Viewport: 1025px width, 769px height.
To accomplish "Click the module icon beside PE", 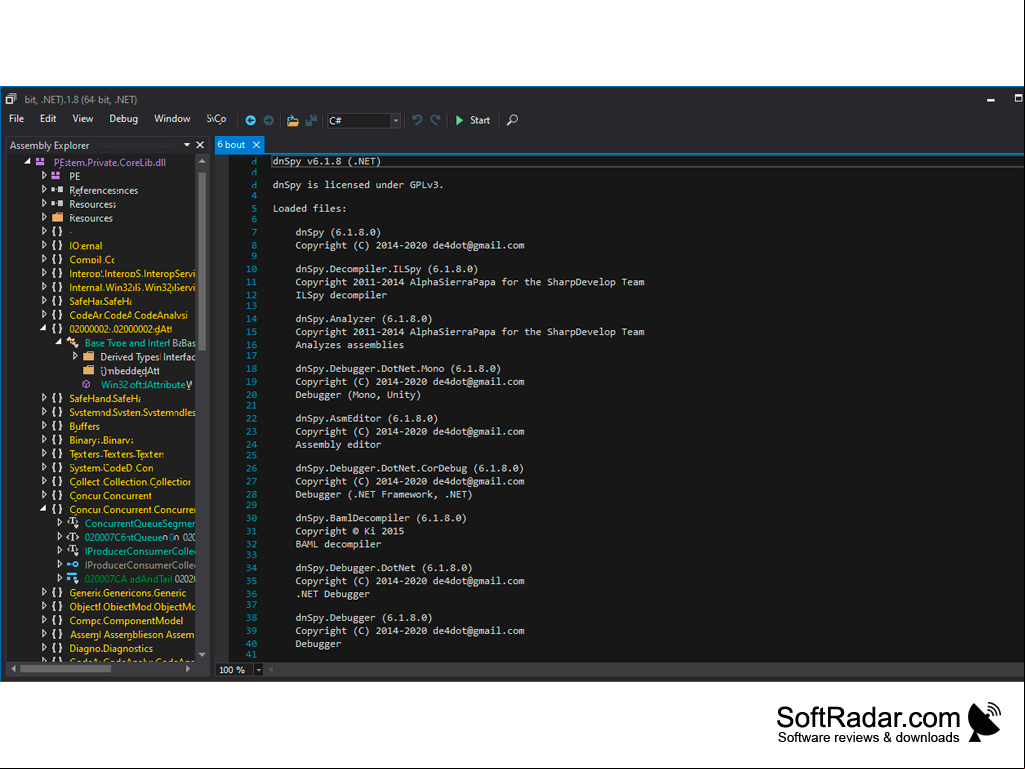I will pos(56,176).
